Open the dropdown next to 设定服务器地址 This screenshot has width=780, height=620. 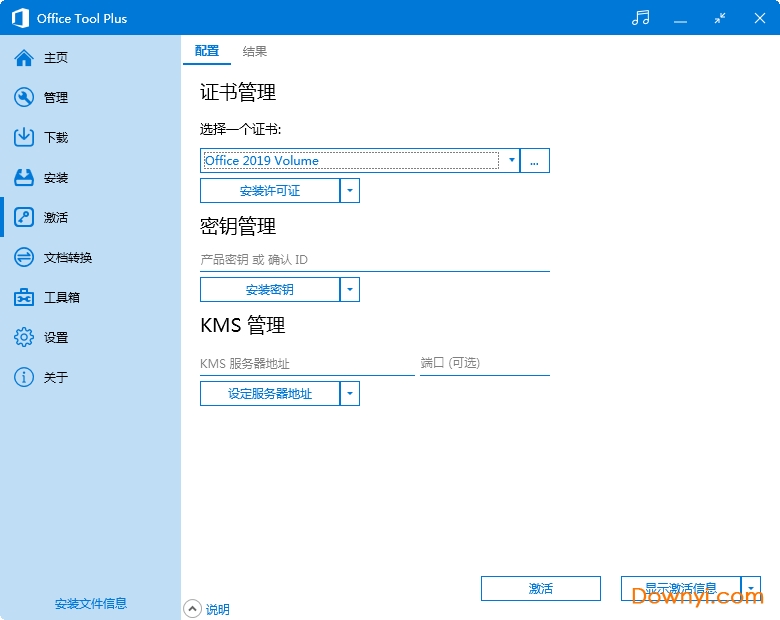(350, 394)
